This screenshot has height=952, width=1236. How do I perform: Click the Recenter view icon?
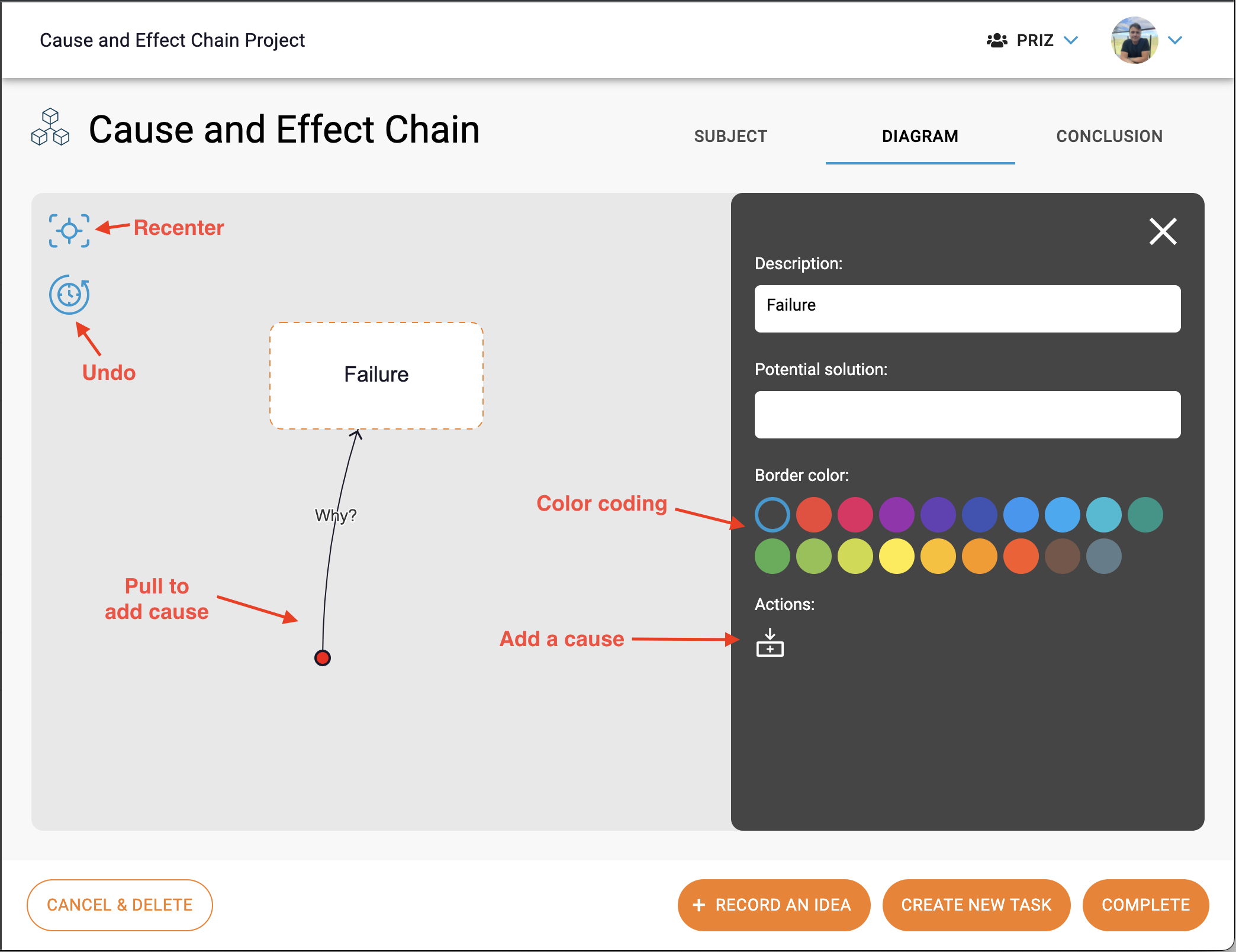coord(68,228)
